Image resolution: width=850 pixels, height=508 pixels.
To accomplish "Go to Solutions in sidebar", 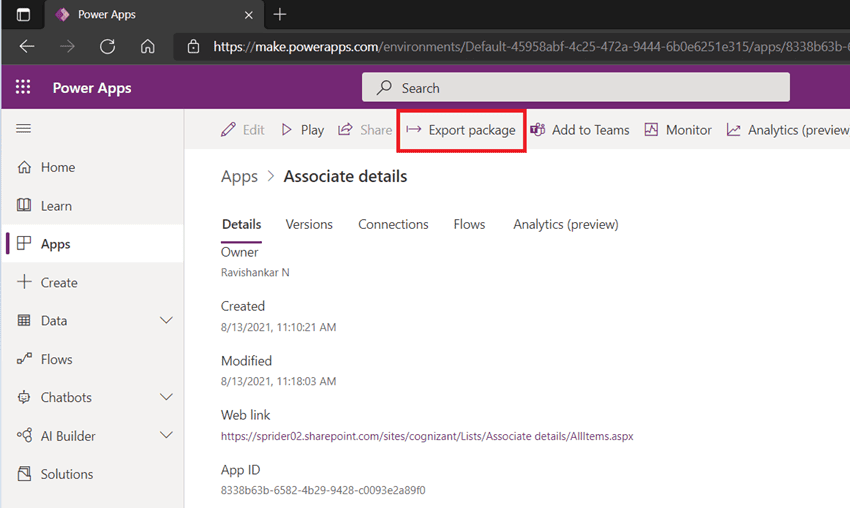I will click(67, 474).
